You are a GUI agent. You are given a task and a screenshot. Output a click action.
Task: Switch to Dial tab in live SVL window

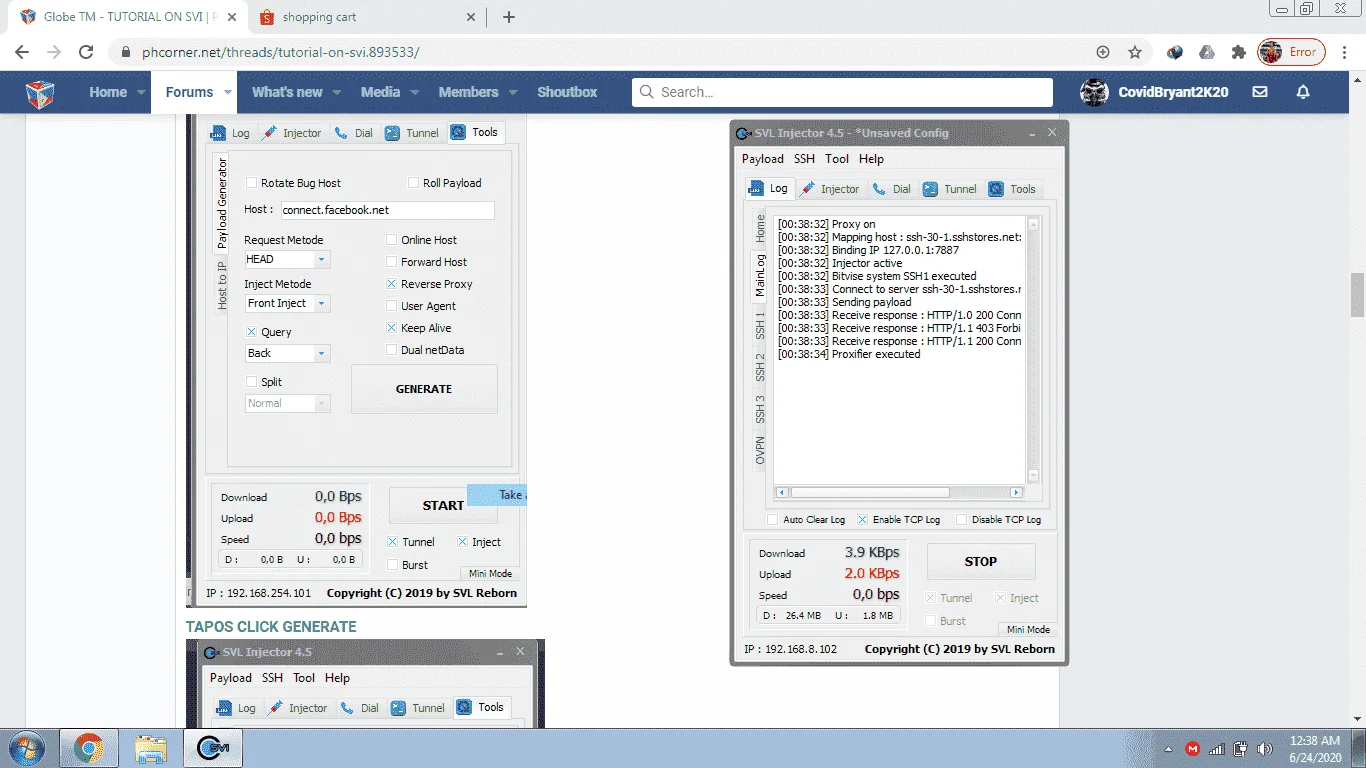(891, 189)
